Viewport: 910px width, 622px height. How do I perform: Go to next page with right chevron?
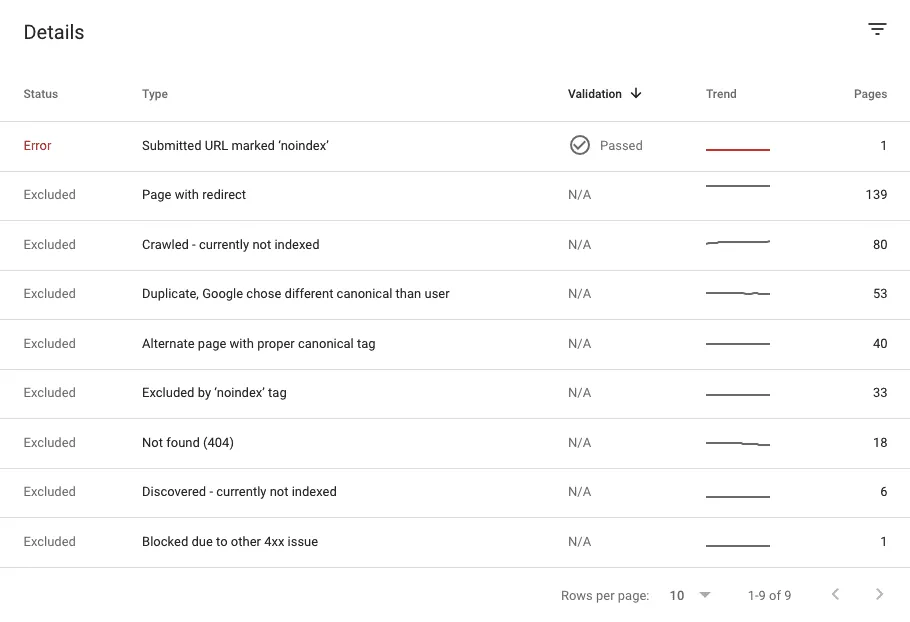(x=877, y=594)
